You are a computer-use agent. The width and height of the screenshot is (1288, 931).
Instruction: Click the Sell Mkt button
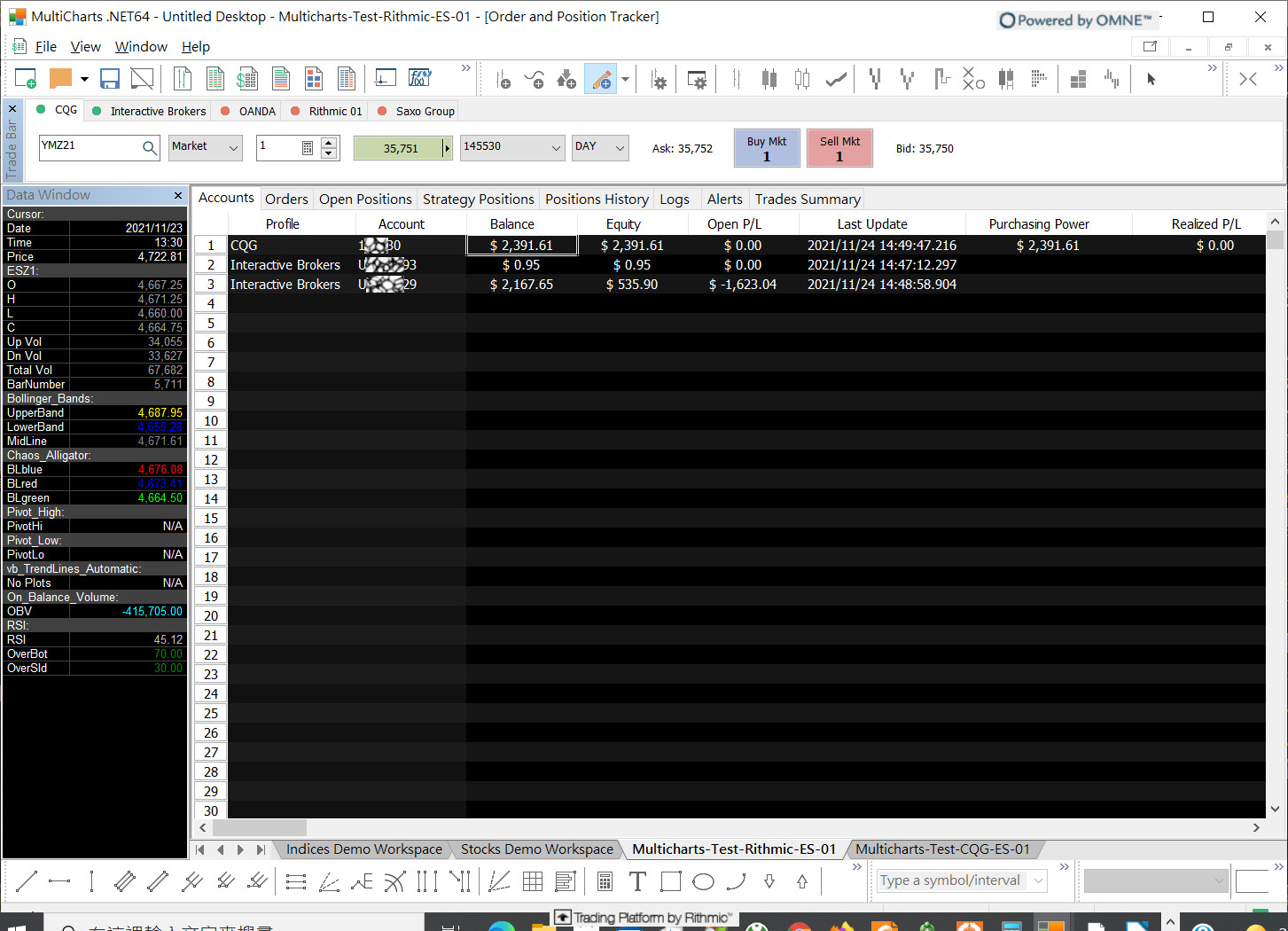[839, 148]
